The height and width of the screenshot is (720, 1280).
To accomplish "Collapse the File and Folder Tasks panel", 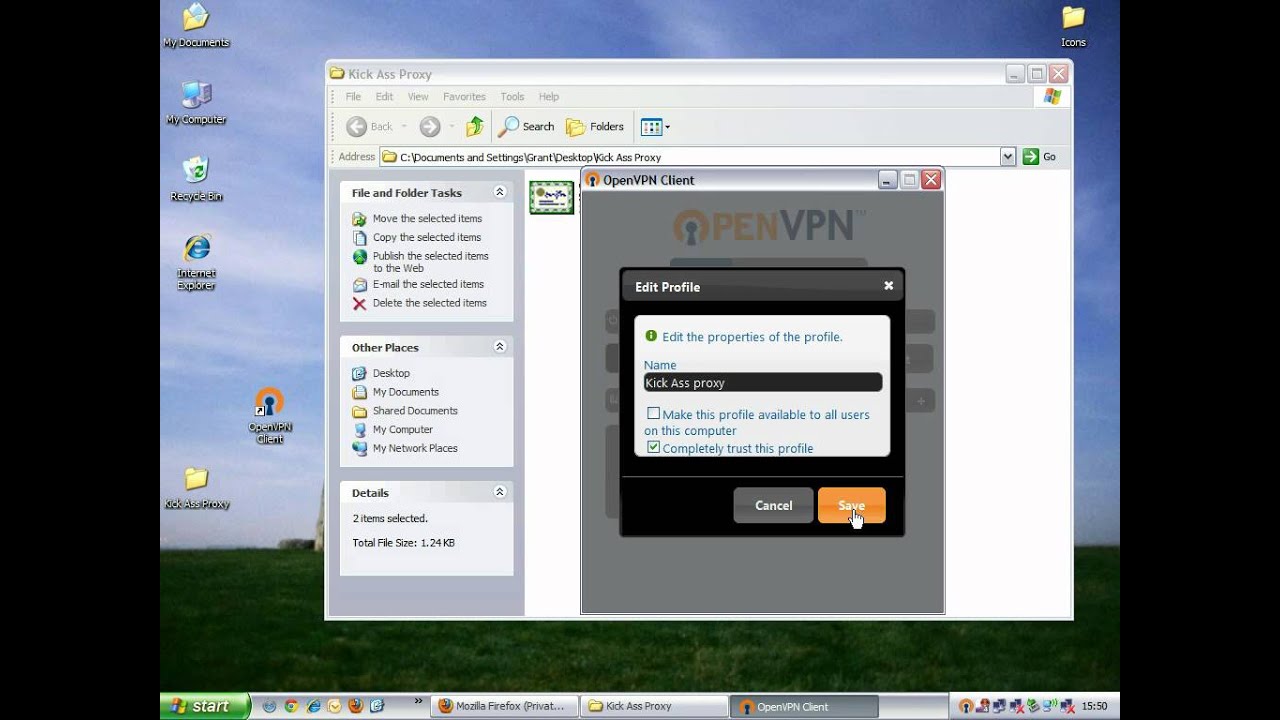I will tap(500, 192).
